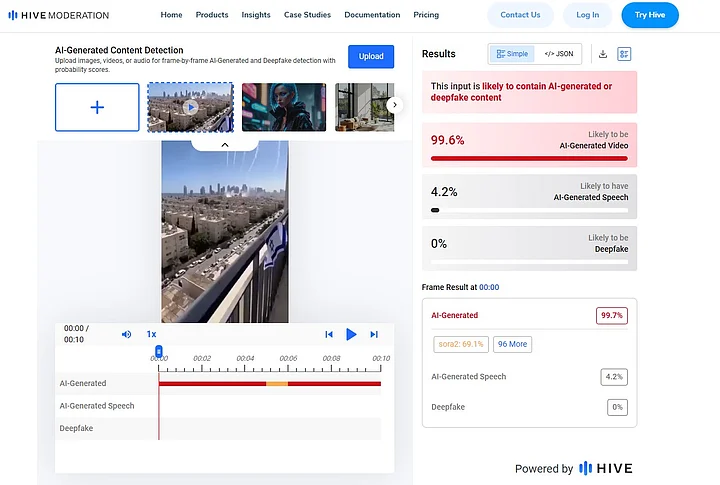Viewport: 720px width, 485px height.
Task: Expand the '96 More' model list
Action: pos(512,344)
